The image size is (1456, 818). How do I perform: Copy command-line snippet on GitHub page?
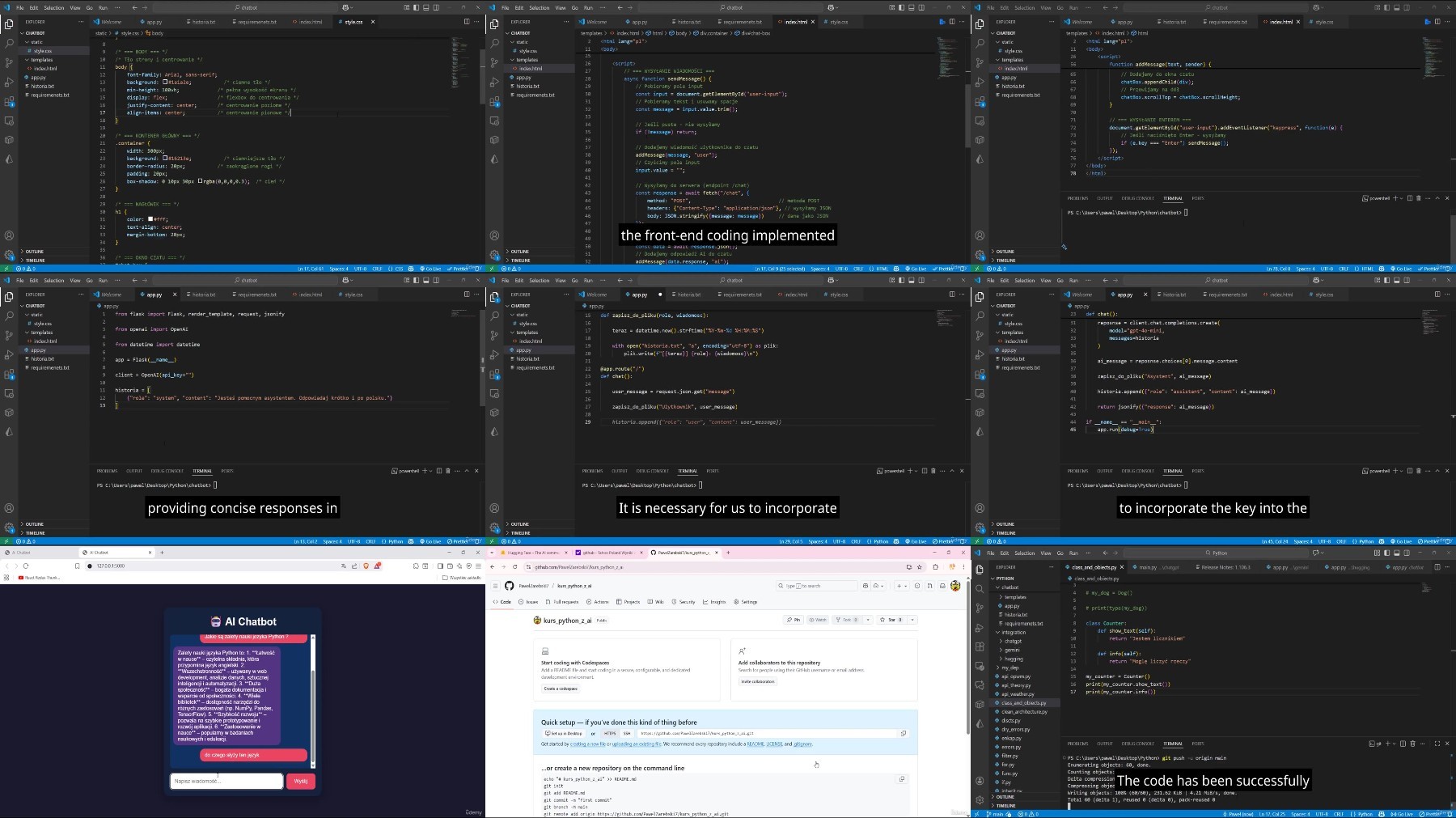click(x=902, y=779)
